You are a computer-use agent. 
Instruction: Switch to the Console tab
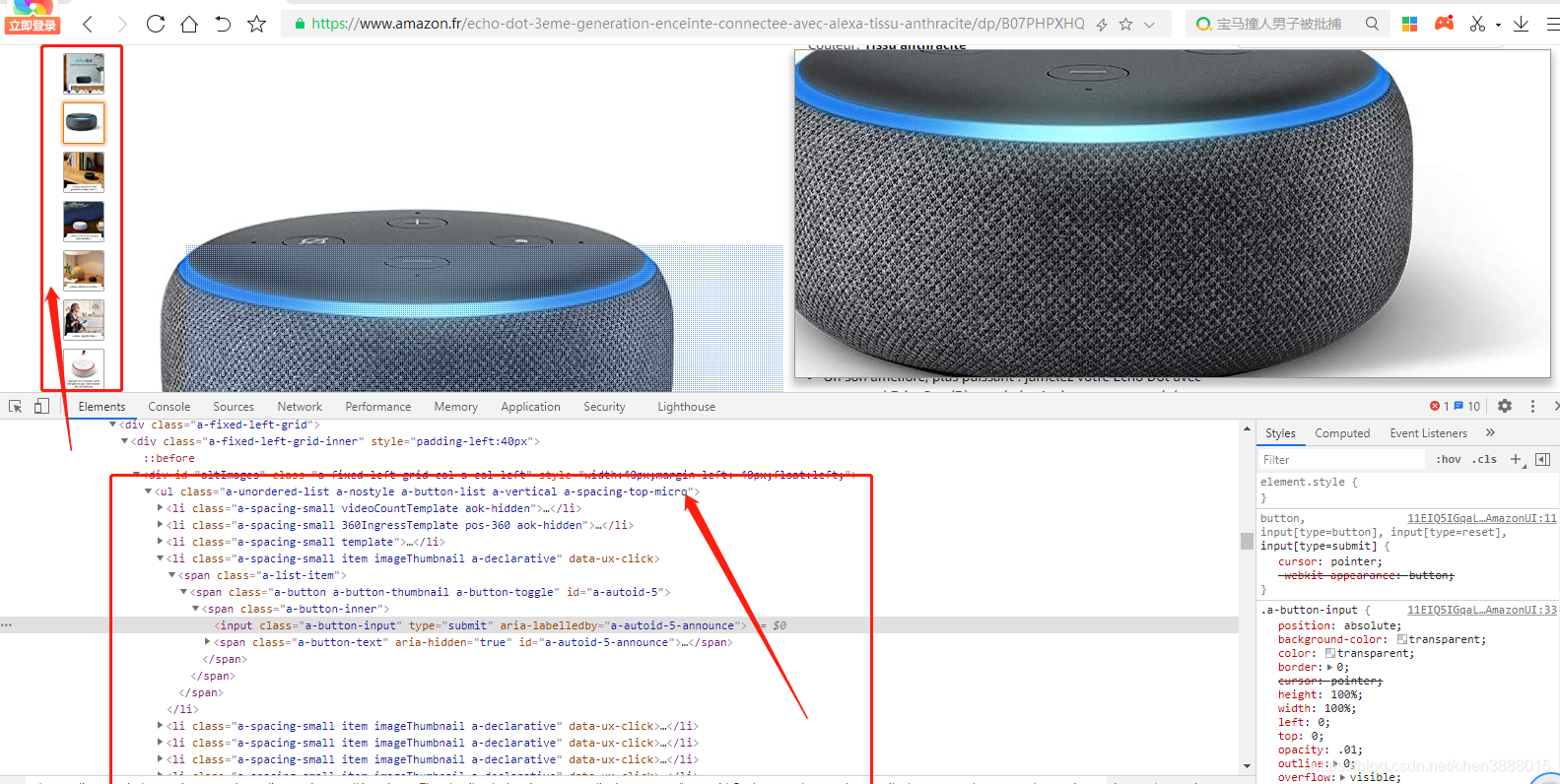pyautogui.click(x=170, y=407)
